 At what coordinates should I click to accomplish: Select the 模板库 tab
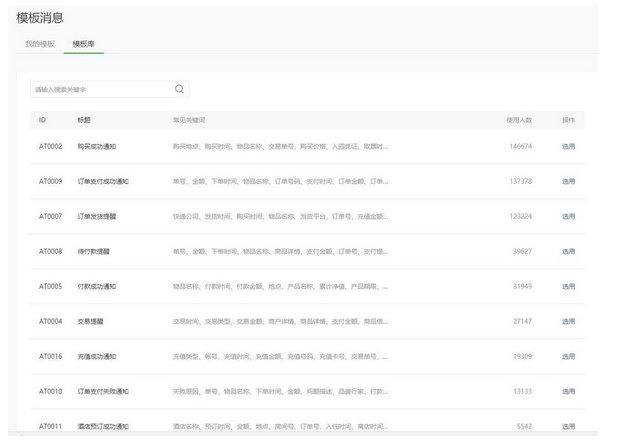[84, 44]
